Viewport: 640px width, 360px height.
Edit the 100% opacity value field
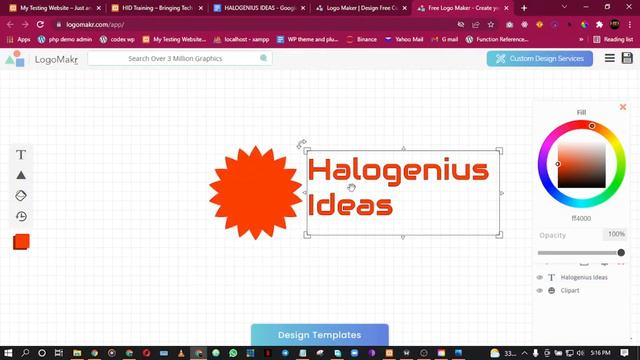click(616, 234)
